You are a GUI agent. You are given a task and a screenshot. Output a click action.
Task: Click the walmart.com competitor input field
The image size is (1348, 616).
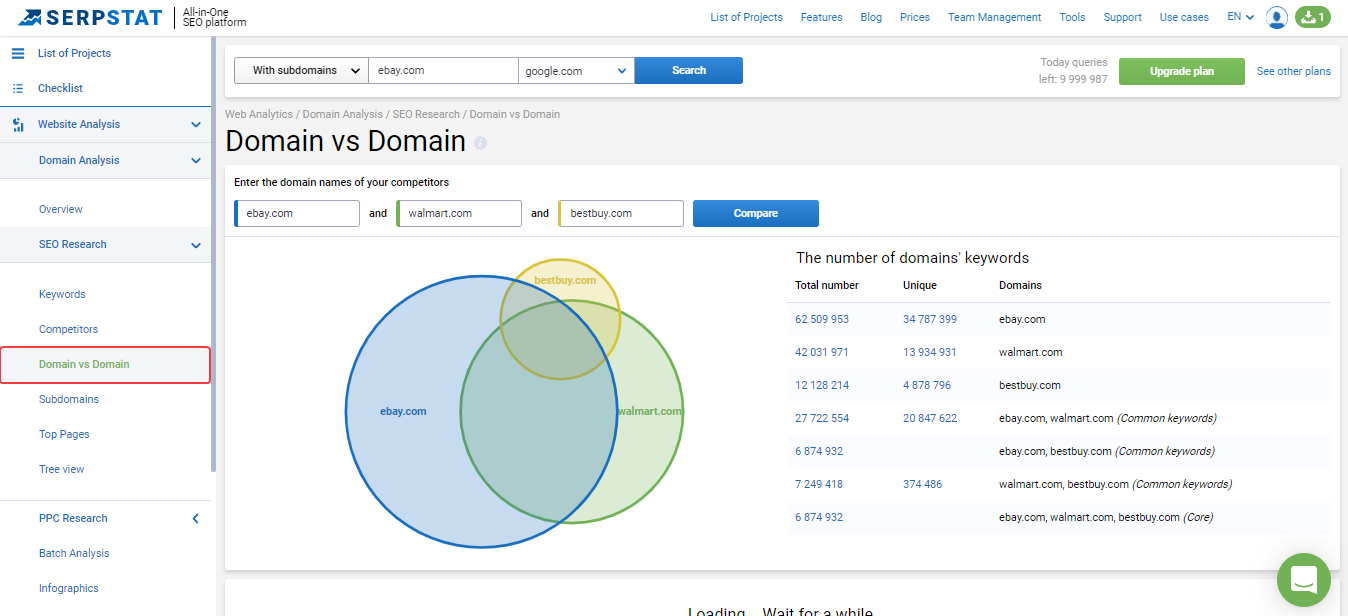pyautogui.click(x=459, y=213)
